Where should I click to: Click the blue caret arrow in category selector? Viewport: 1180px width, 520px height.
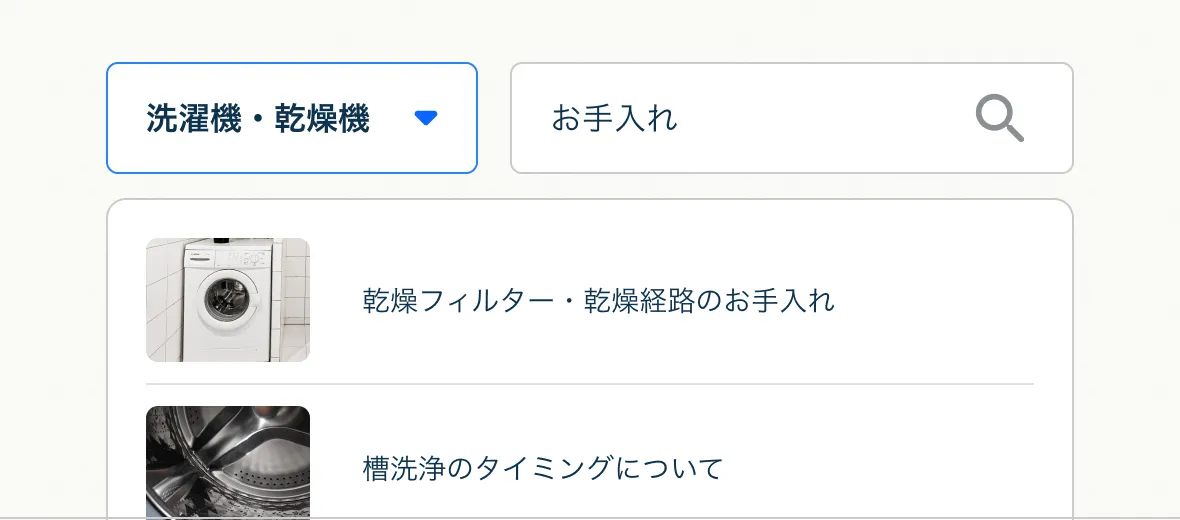[426, 118]
